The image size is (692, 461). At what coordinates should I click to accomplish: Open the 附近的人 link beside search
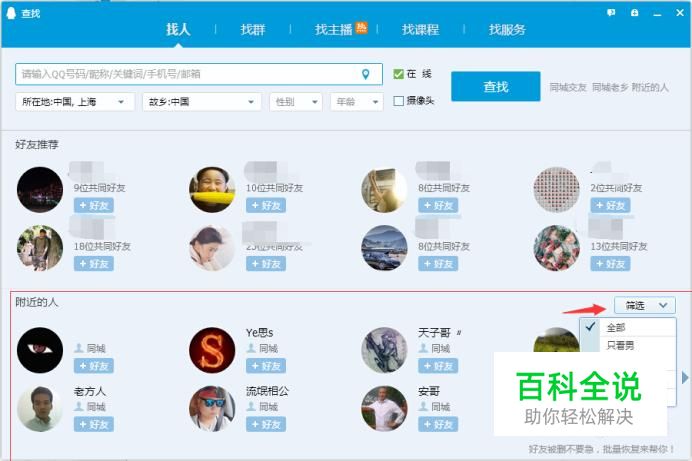point(650,87)
